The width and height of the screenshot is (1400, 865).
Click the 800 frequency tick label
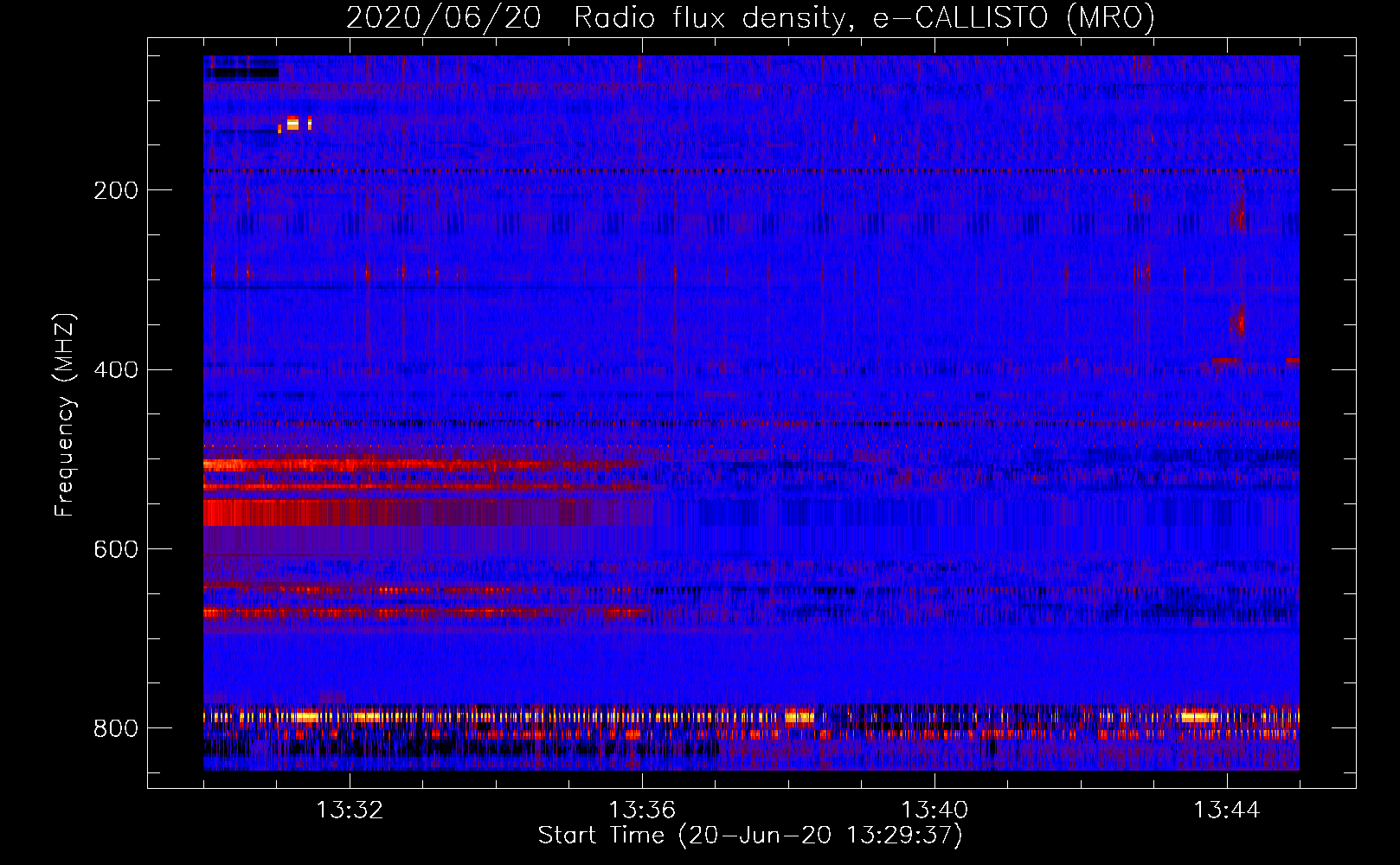pos(116,728)
